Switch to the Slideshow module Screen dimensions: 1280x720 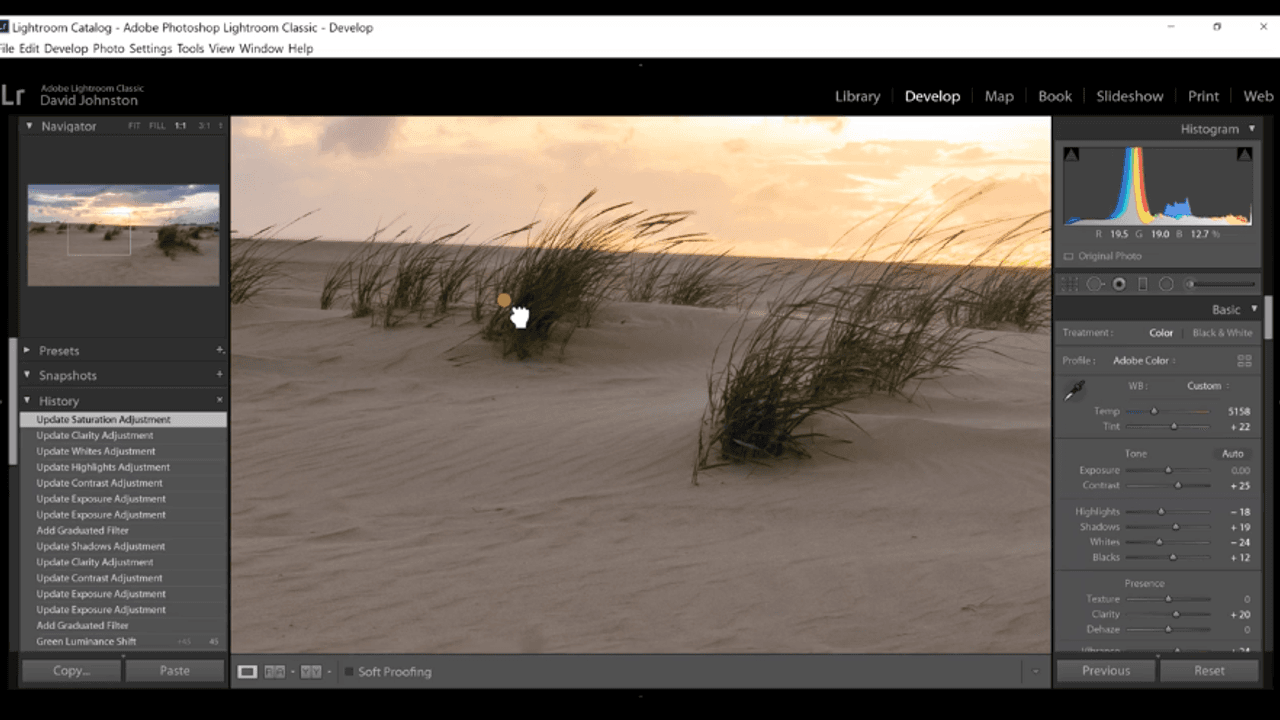1130,96
